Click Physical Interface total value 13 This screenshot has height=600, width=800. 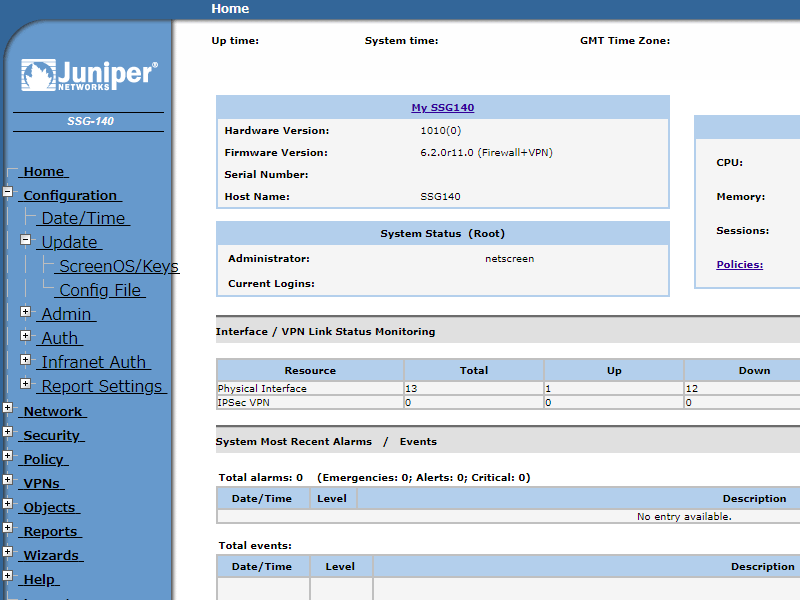point(411,388)
